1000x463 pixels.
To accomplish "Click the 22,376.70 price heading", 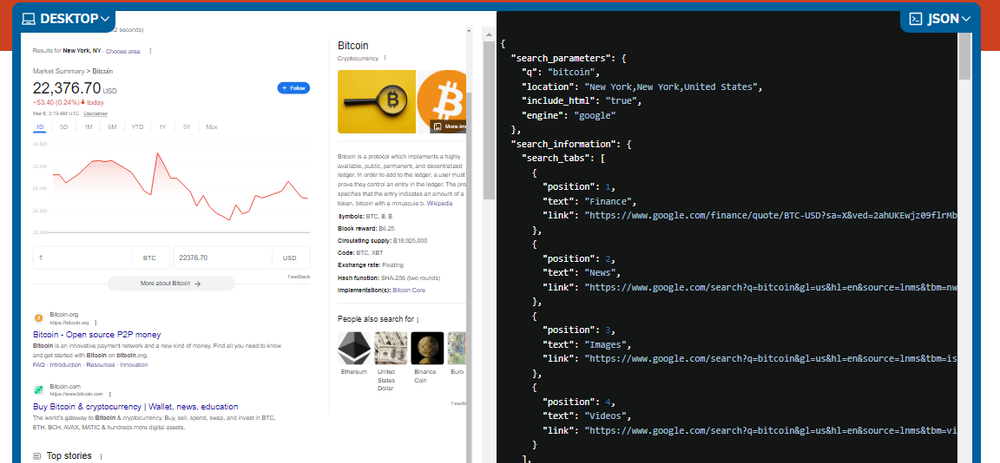I will (x=67, y=87).
